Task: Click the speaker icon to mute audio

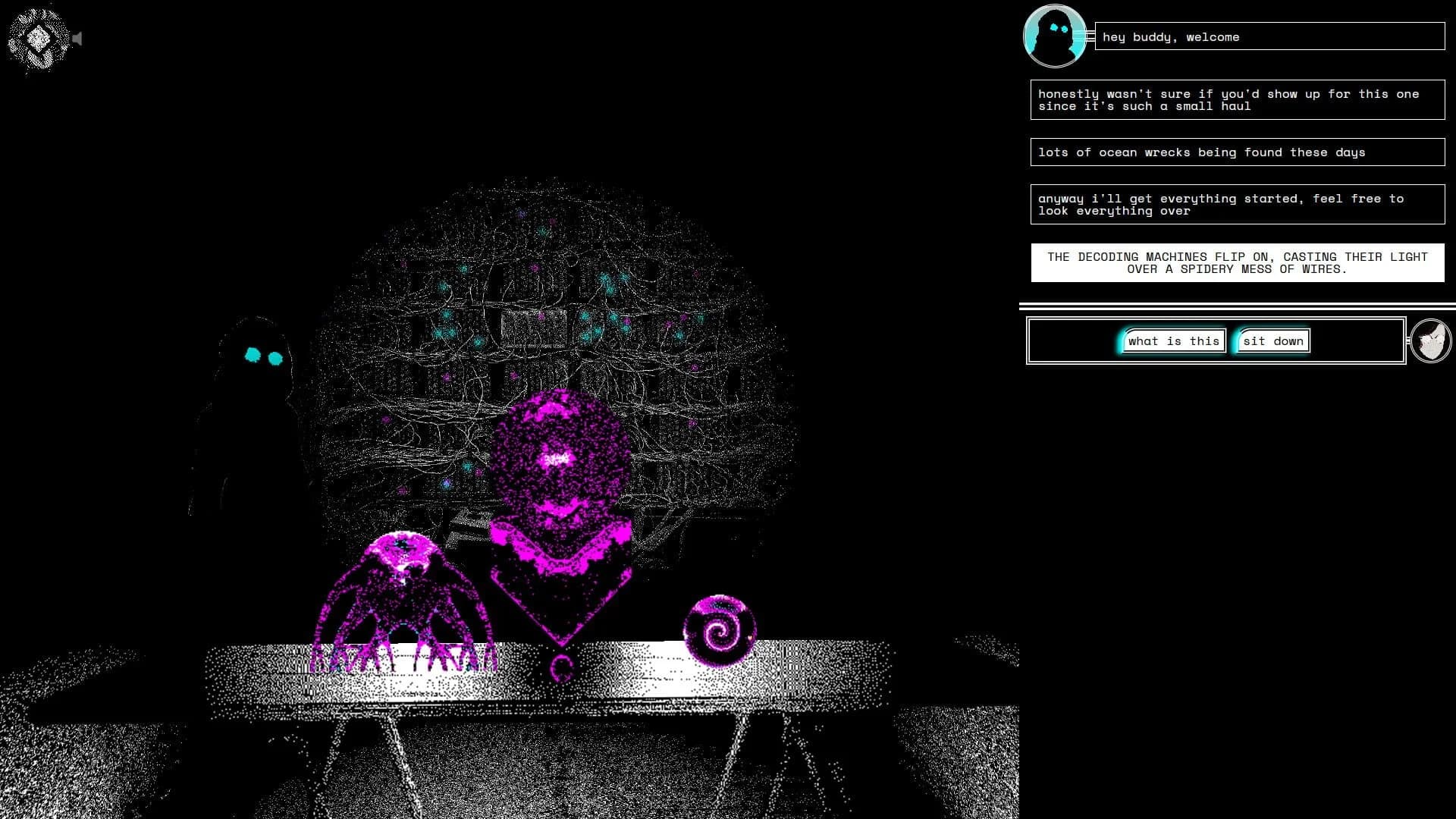Action: pyautogui.click(x=77, y=38)
